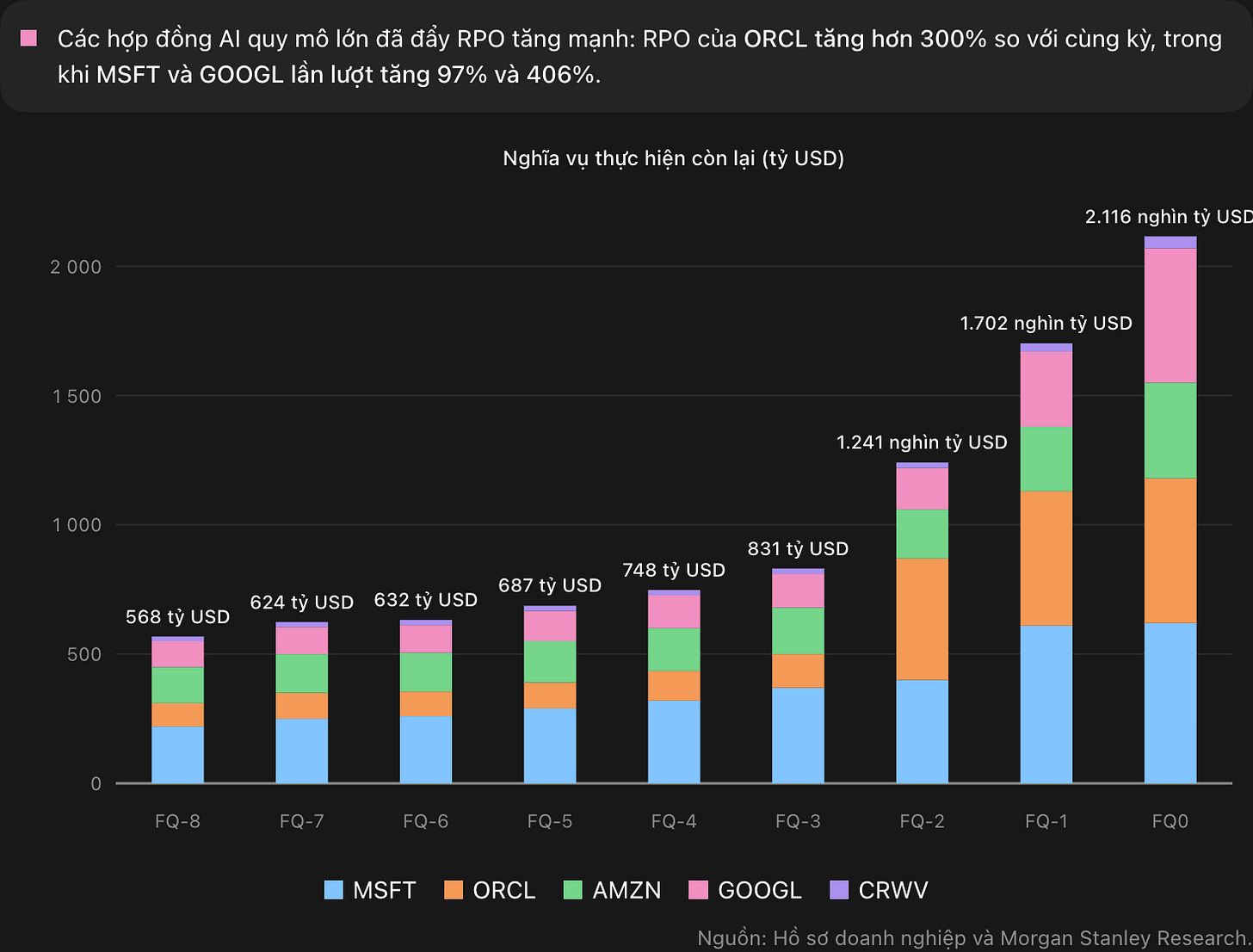Click the green AMZN segment of the FQ-3 bar

click(798, 631)
